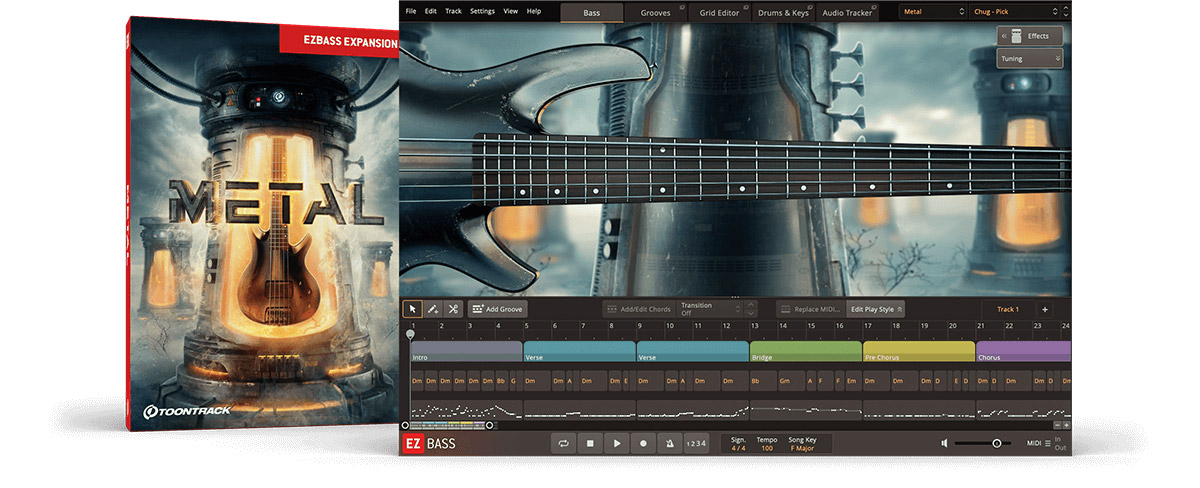The image size is (1200, 488).
Task: Adjust the master volume slider knob
Action: point(997,443)
